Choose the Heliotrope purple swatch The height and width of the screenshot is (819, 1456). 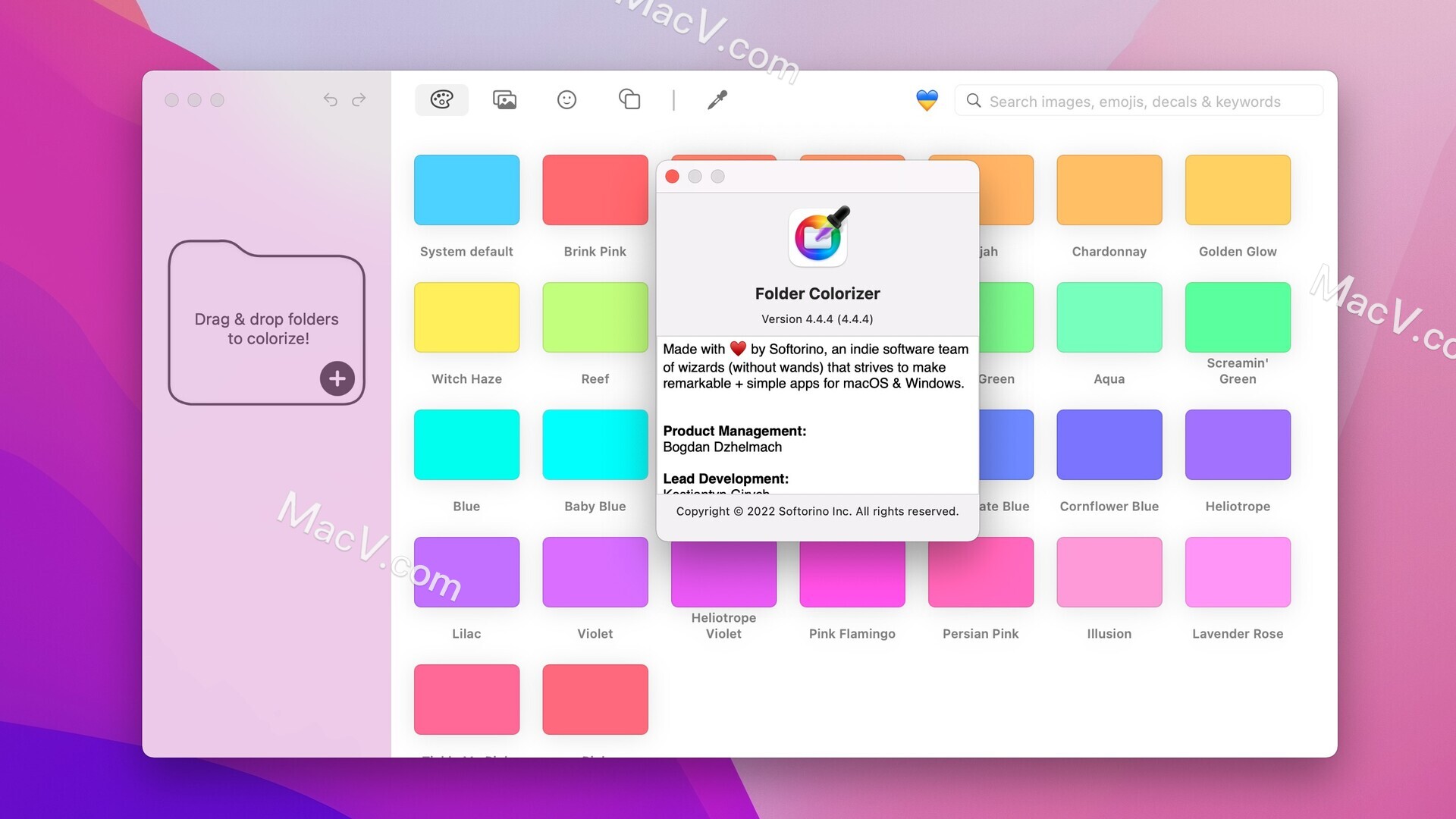(x=1238, y=444)
